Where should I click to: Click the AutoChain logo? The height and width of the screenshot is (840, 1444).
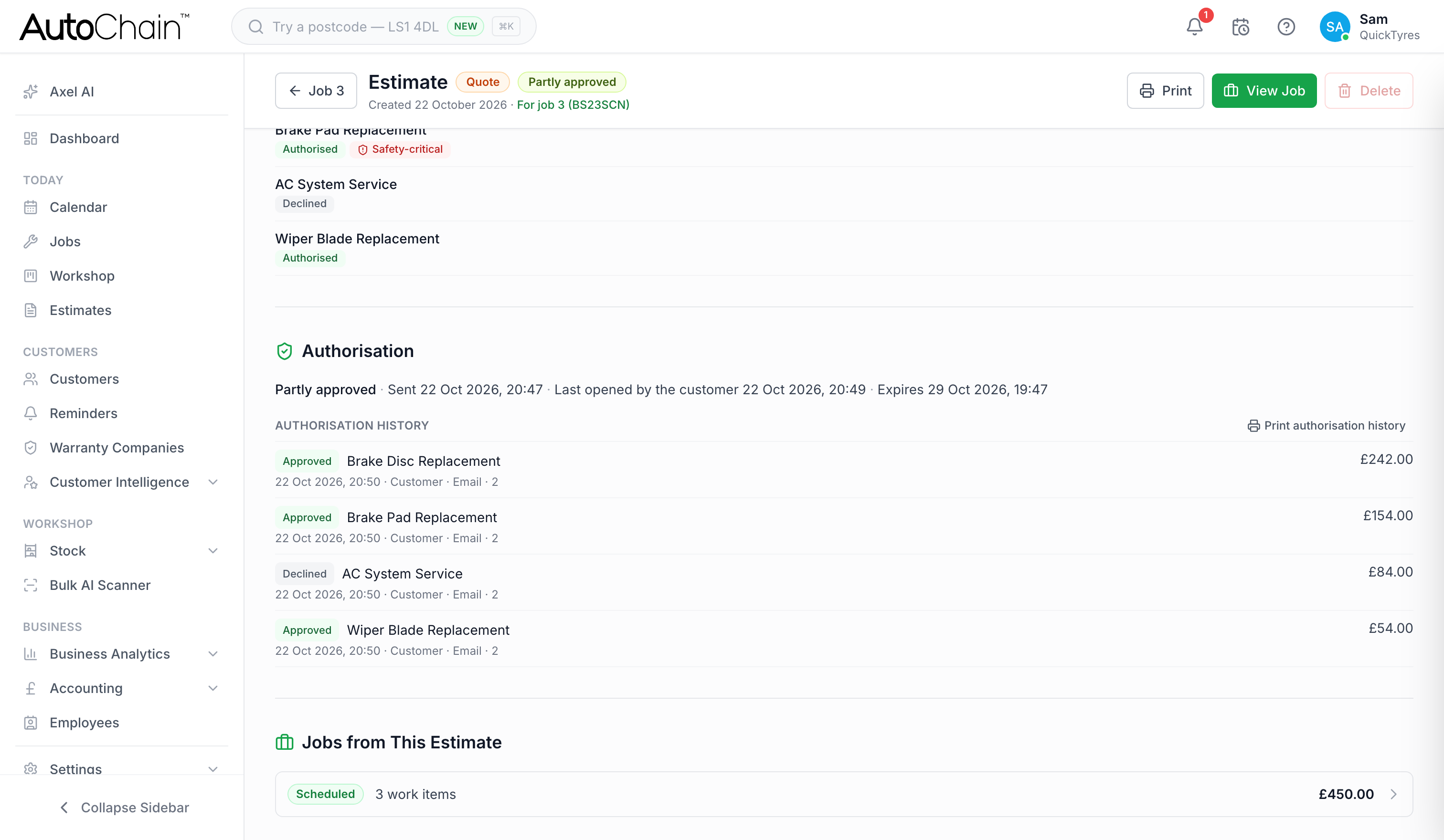104,26
